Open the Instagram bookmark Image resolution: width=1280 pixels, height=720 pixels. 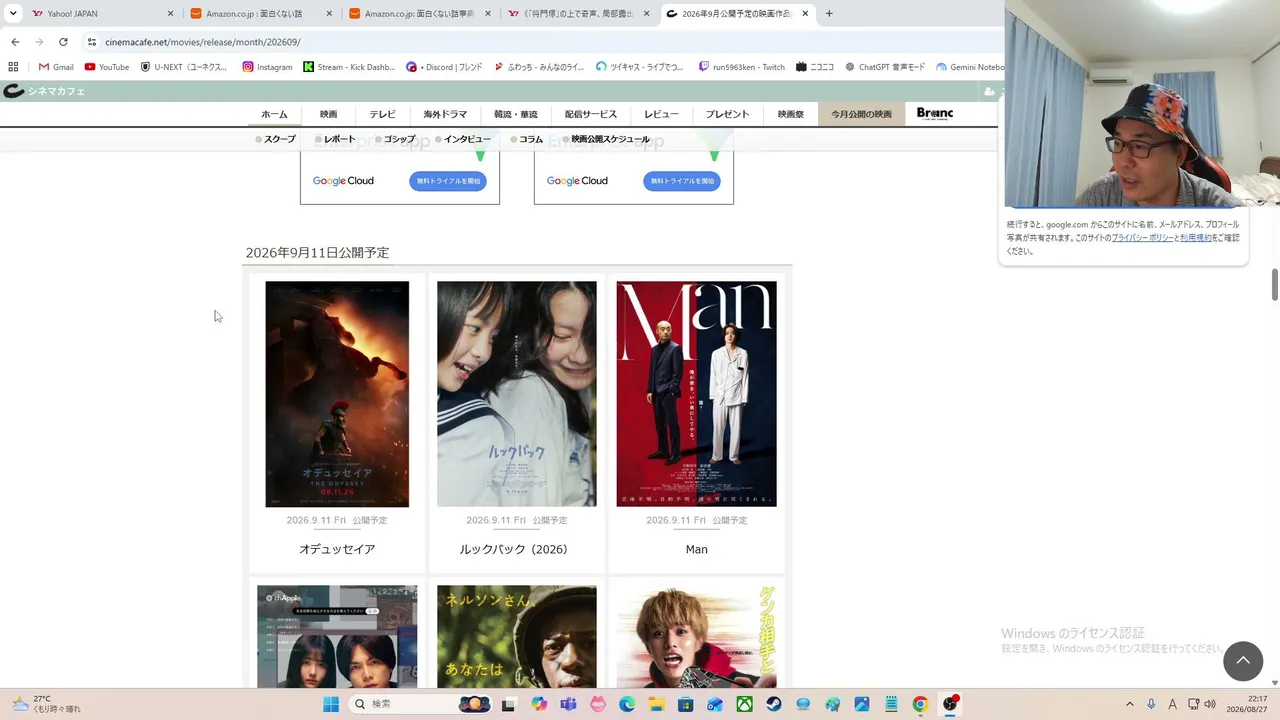(x=267, y=67)
